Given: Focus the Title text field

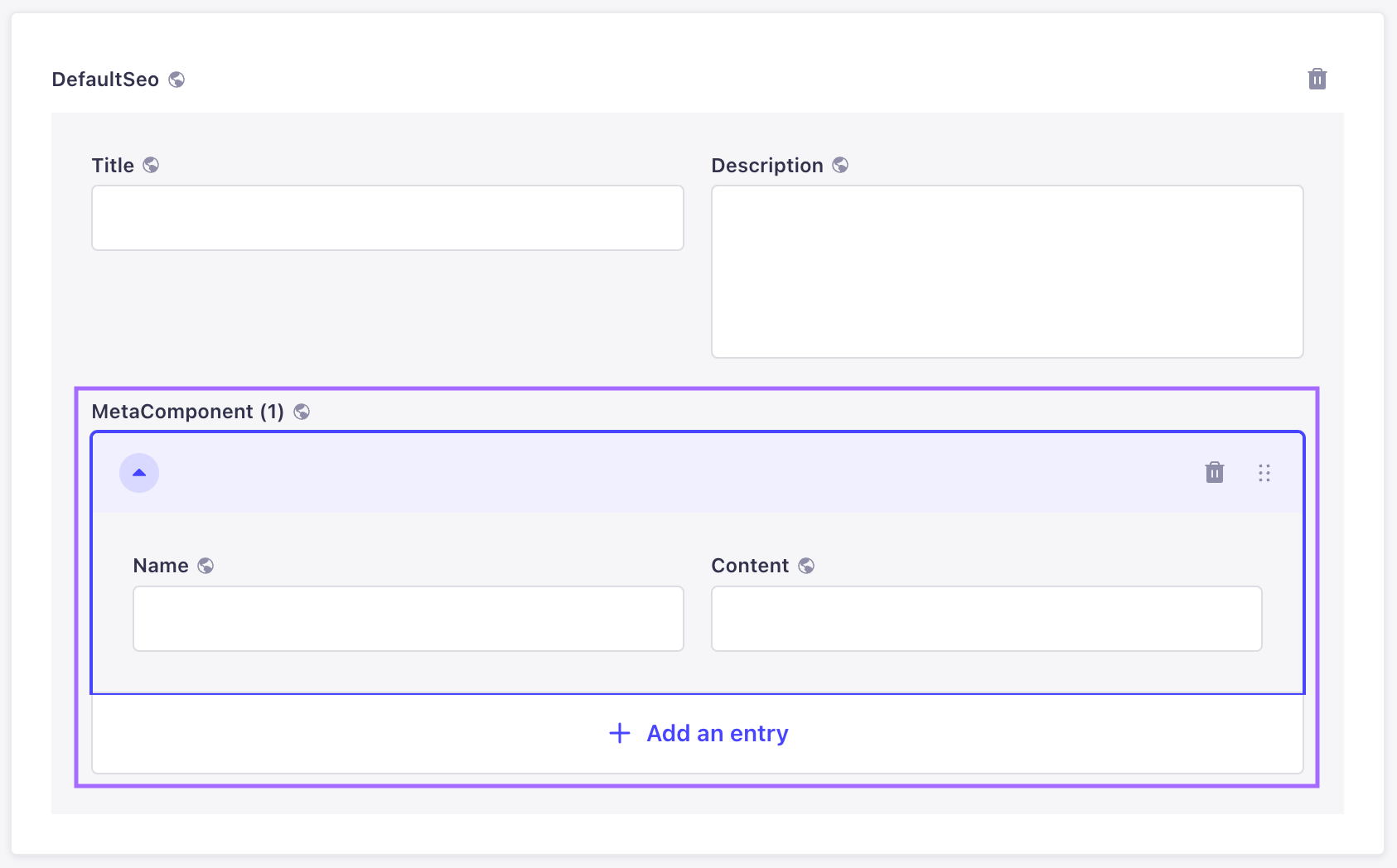Looking at the screenshot, I should tap(387, 218).
